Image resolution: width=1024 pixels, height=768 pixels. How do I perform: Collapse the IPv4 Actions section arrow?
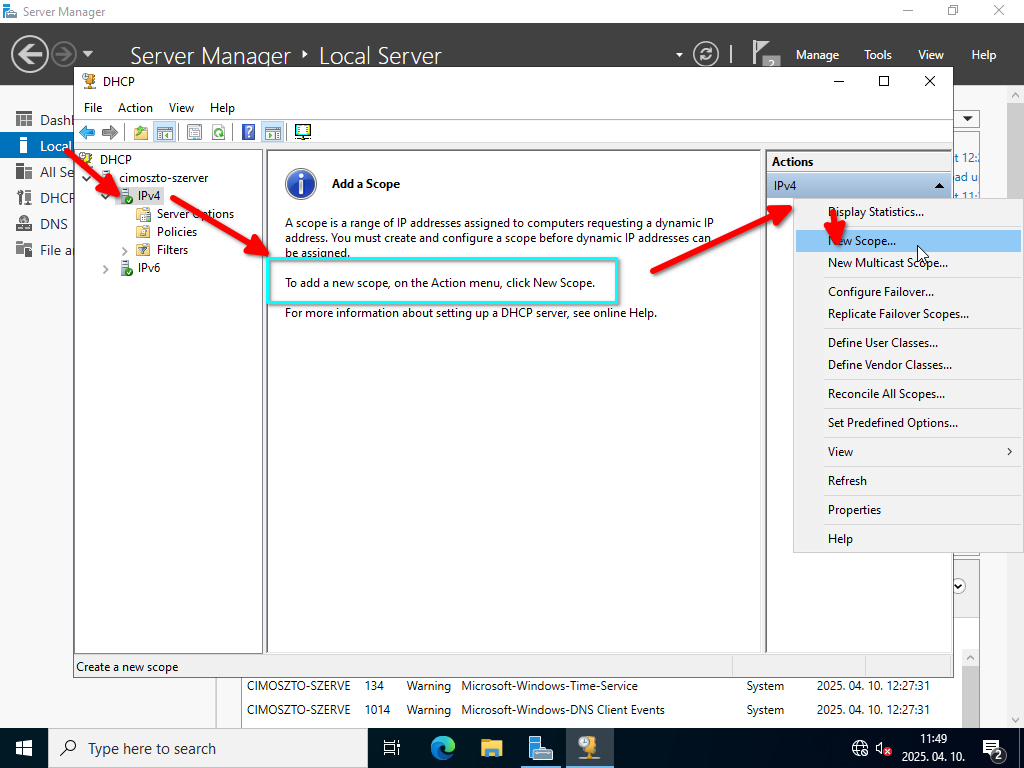(939, 185)
